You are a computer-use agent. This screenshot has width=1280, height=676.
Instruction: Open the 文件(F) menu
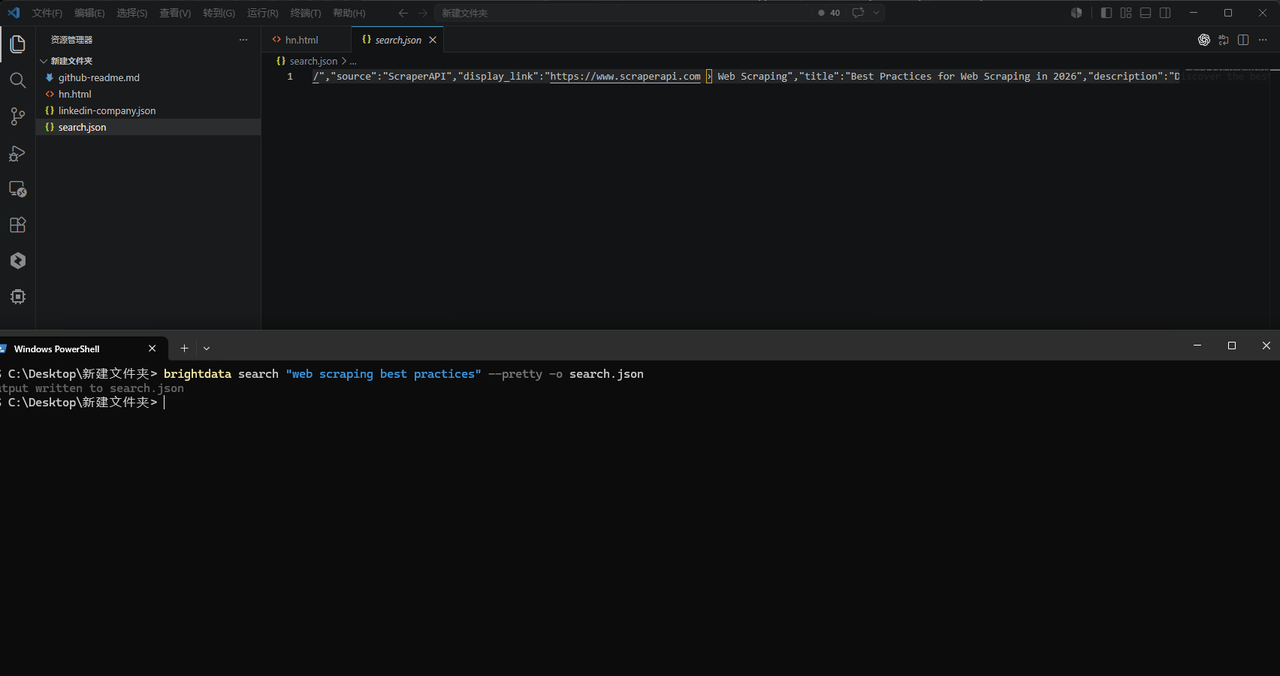[47, 13]
